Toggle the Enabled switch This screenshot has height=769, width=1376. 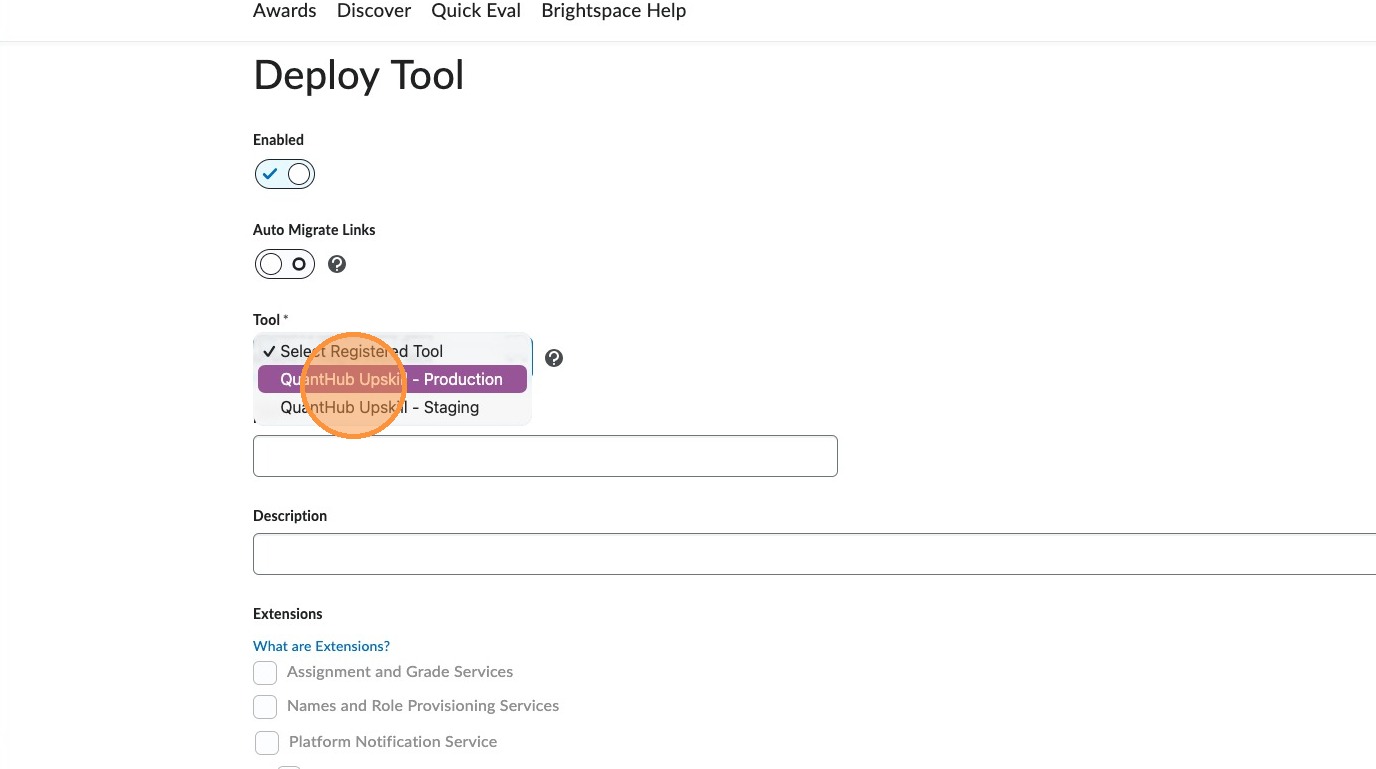285,174
